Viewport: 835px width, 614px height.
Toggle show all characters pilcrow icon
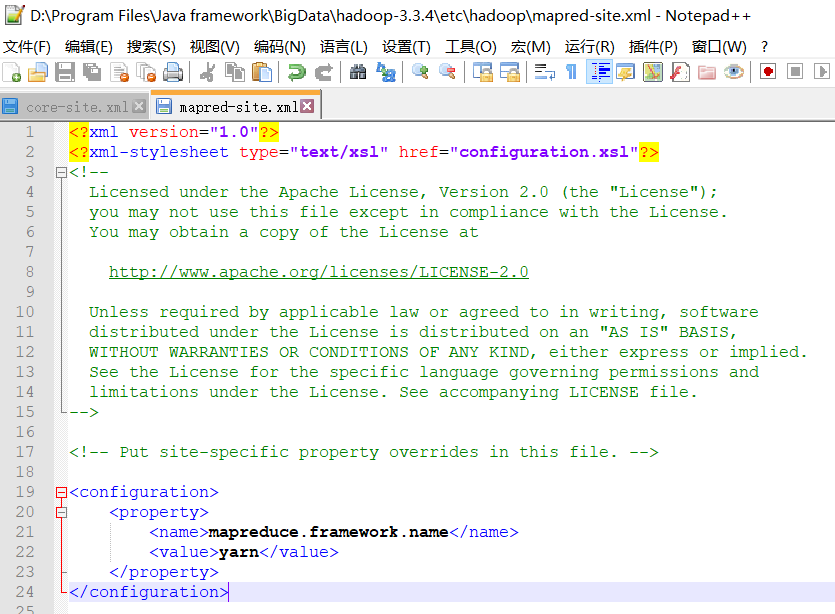571,72
